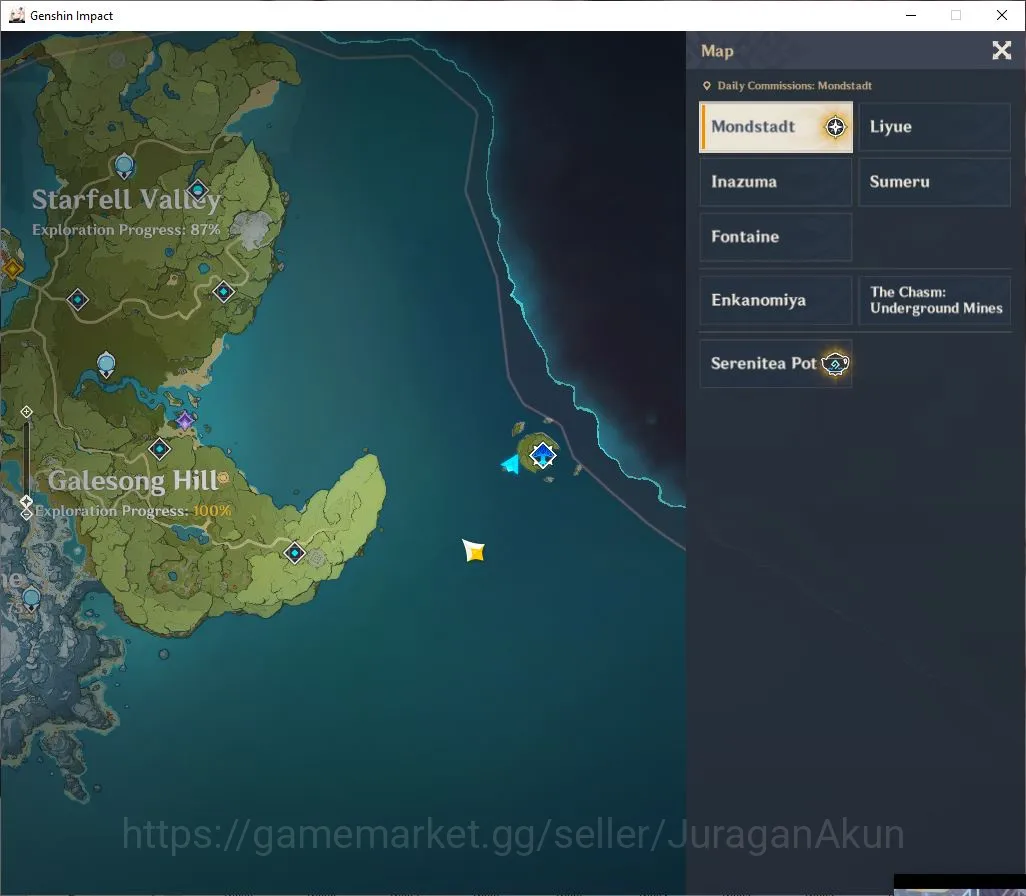Open The Chasm: Underground Mines map
1026x896 pixels.
(934, 300)
